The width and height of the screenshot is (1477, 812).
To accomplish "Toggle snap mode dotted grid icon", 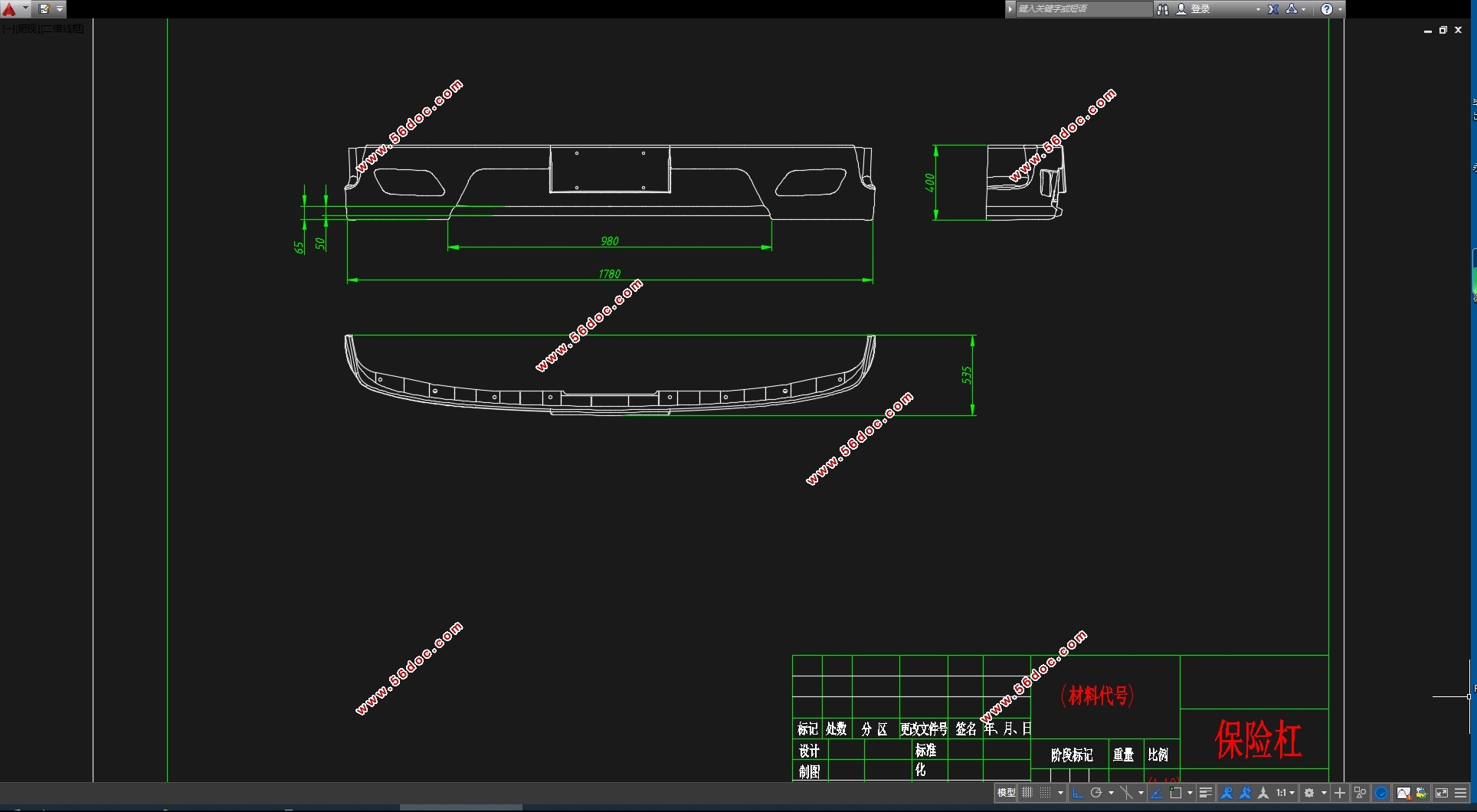I will click(1045, 793).
